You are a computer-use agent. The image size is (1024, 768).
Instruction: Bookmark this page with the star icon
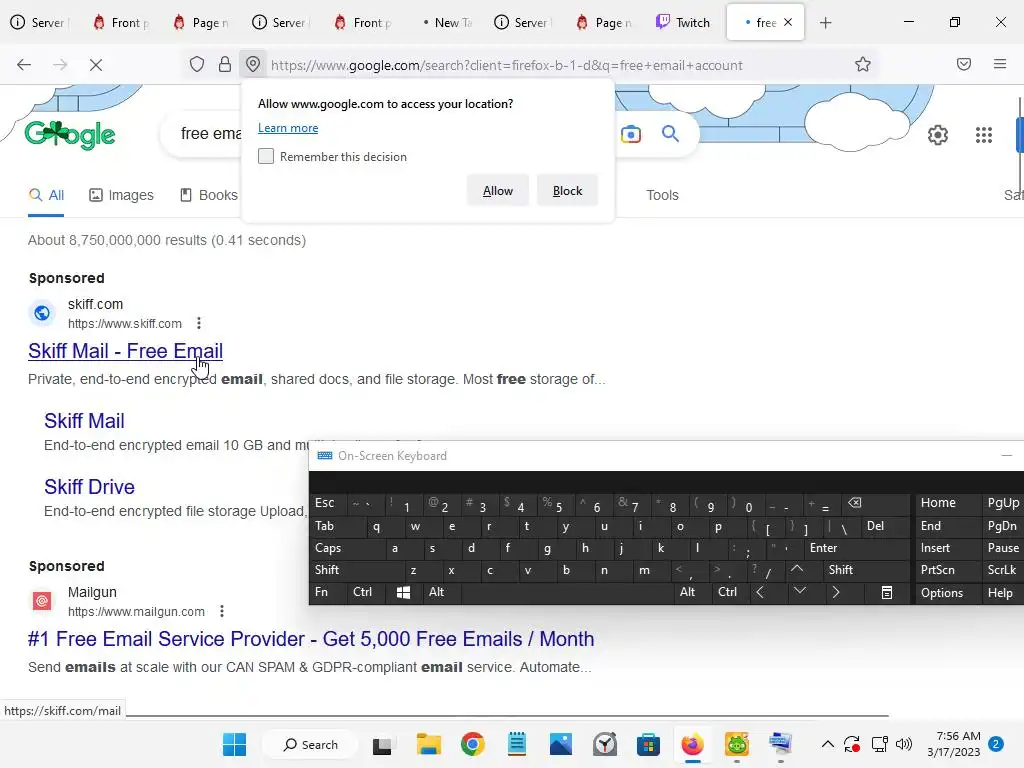coord(863,65)
